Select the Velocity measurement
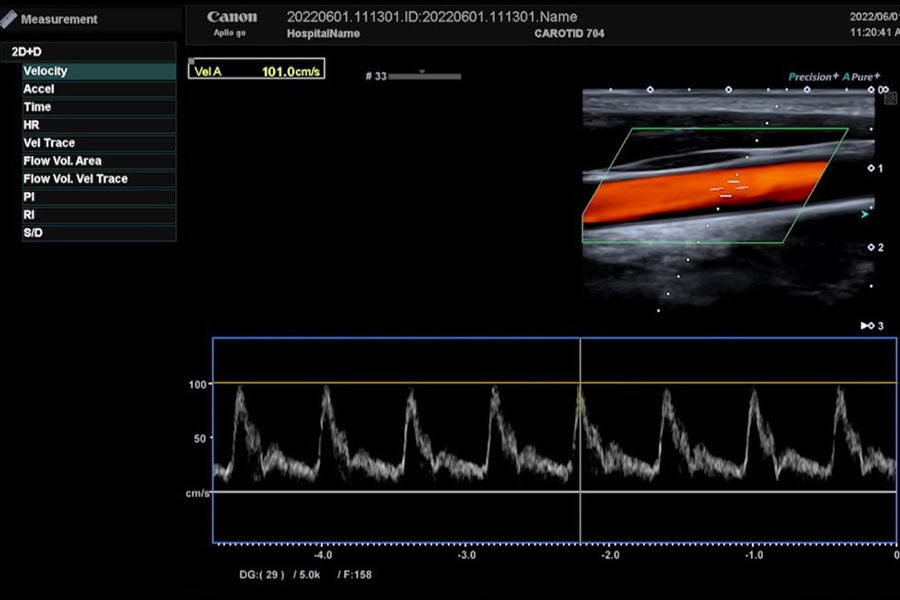Screen dimensions: 900x600 click(x=99, y=71)
